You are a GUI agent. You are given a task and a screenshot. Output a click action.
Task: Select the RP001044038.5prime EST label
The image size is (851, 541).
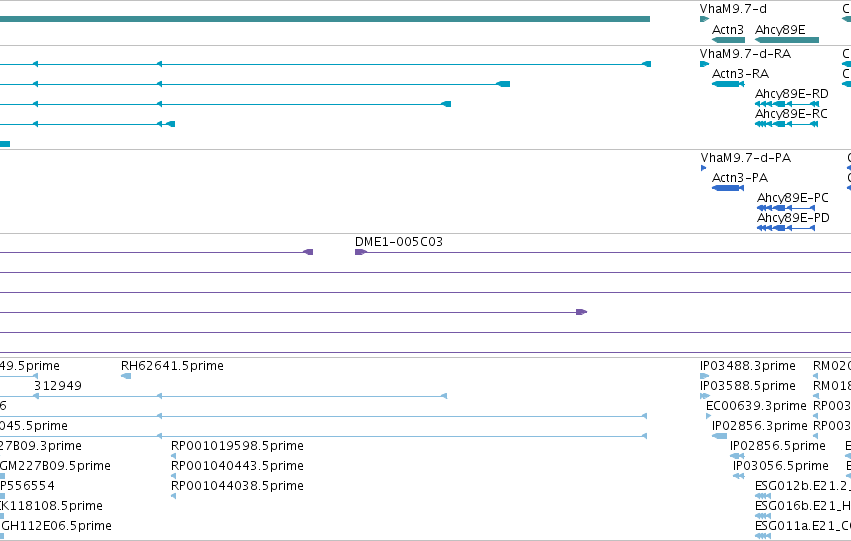[x=237, y=486]
